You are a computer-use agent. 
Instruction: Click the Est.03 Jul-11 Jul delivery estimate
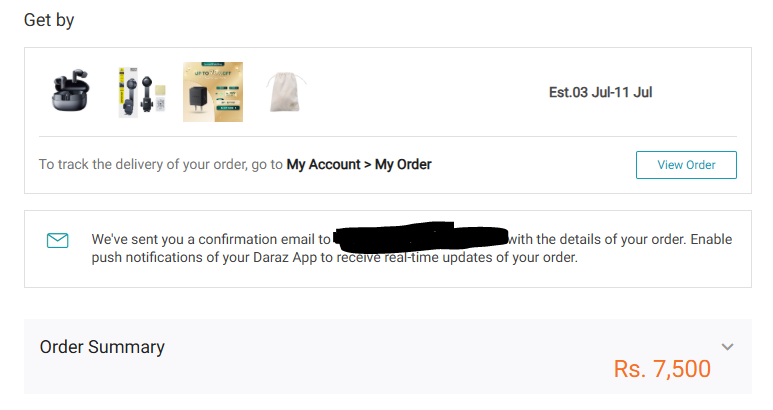click(600, 92)
